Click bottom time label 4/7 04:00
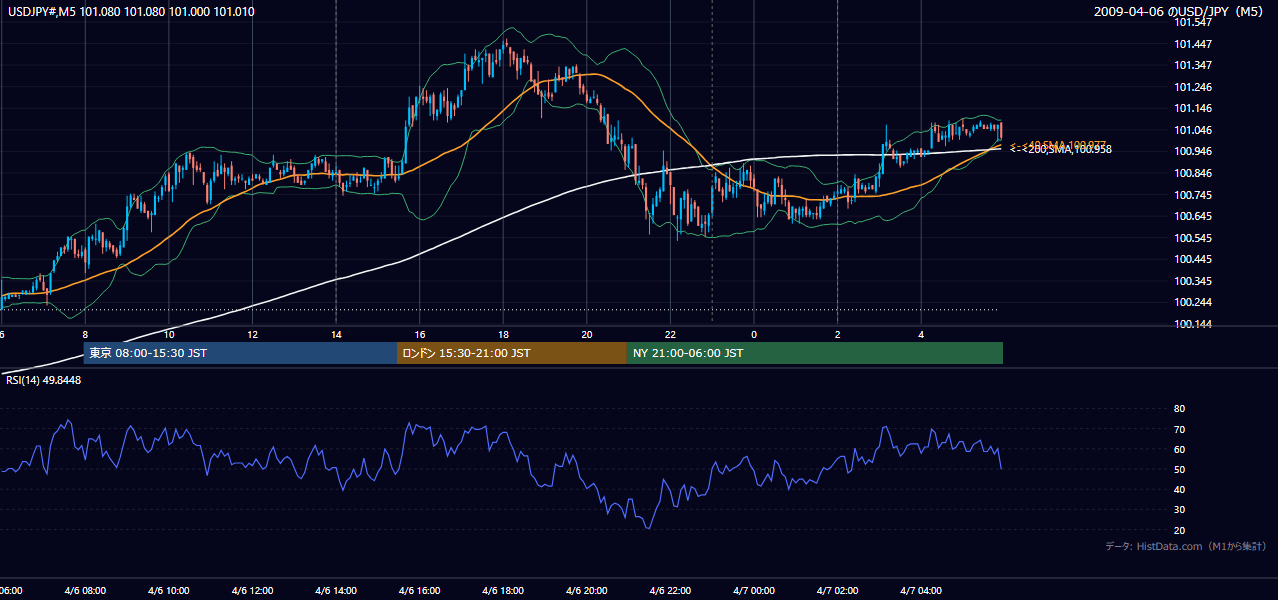Viewport: 1278px width, 600px height. 921,591
